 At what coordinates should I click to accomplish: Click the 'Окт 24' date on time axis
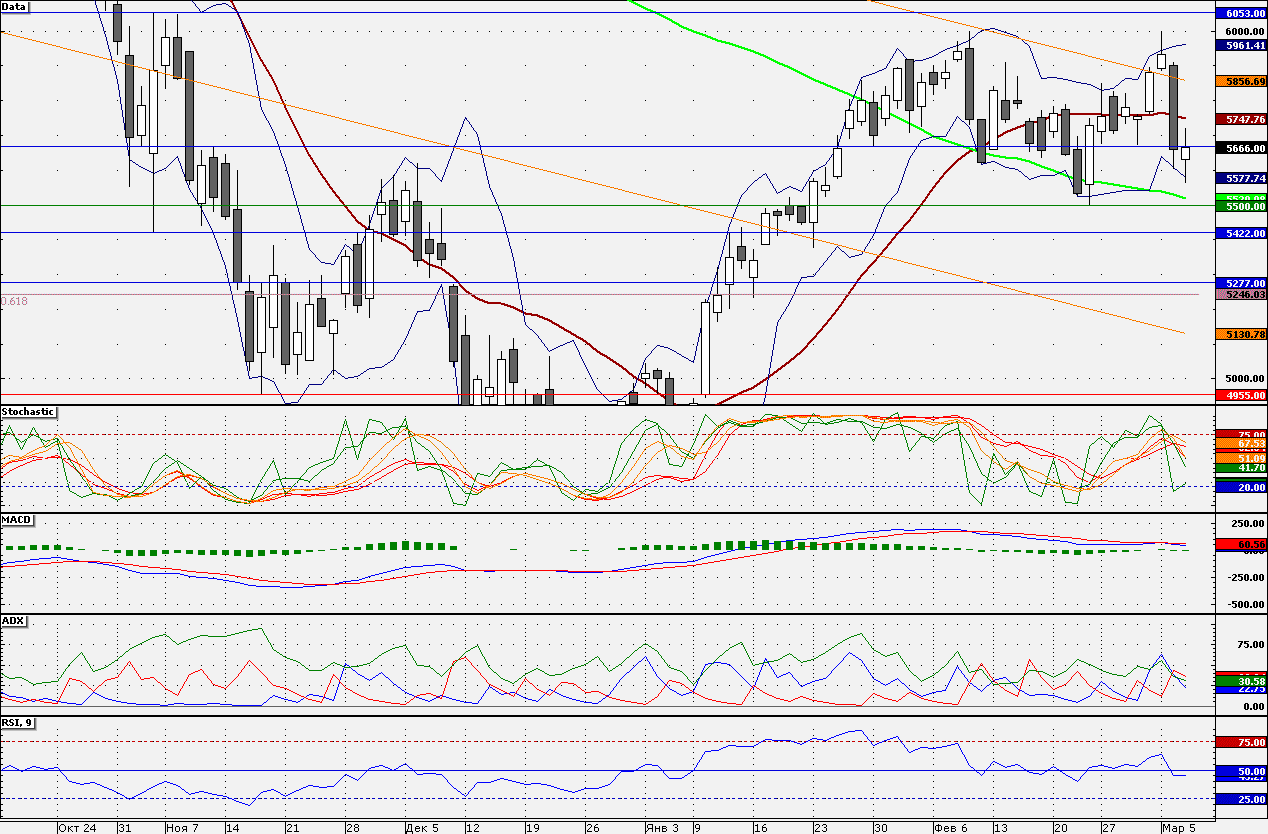[x=77, y=828]
